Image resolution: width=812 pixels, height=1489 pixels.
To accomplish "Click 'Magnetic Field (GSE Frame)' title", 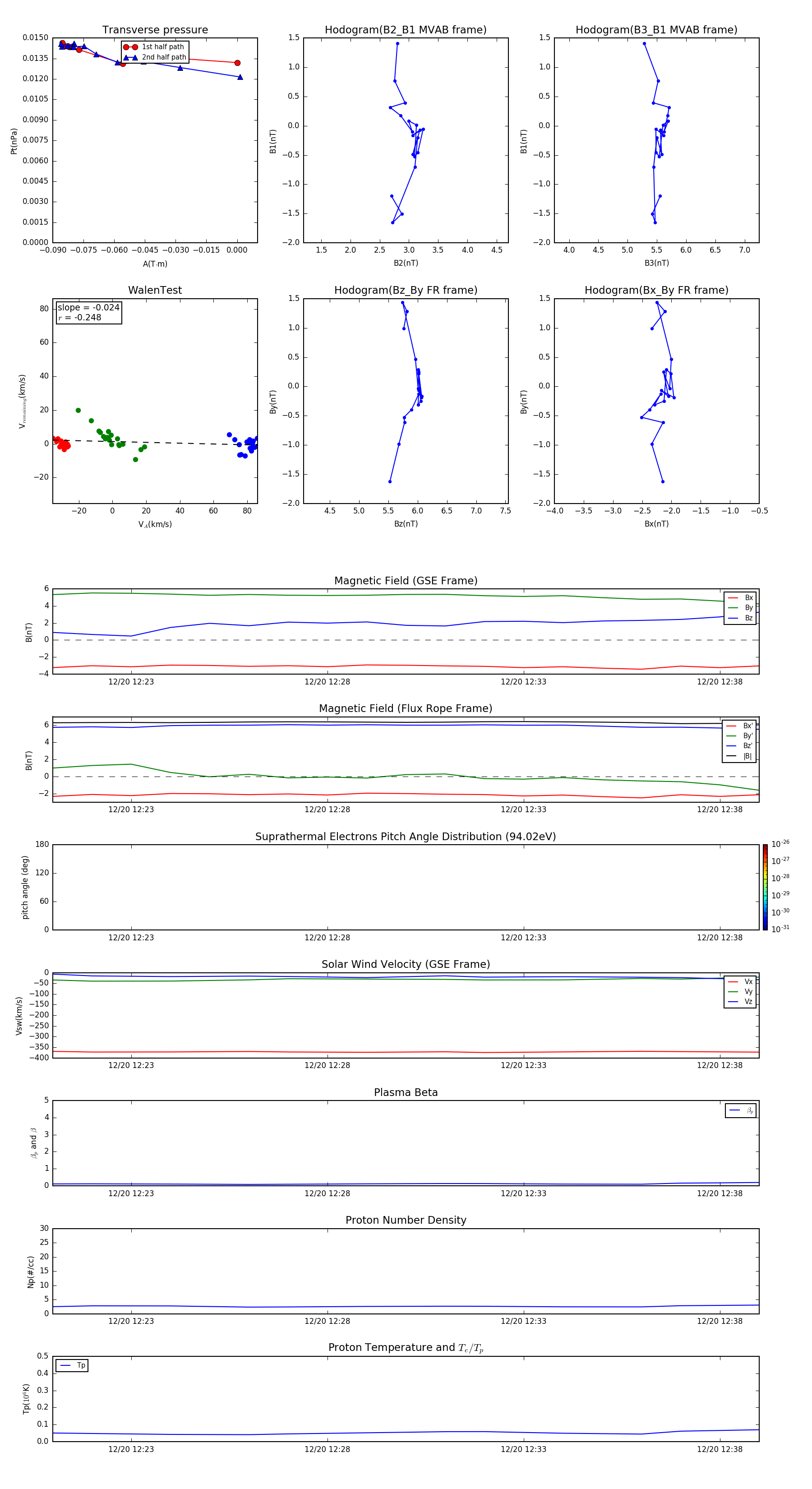I will [x=406, y=581].
